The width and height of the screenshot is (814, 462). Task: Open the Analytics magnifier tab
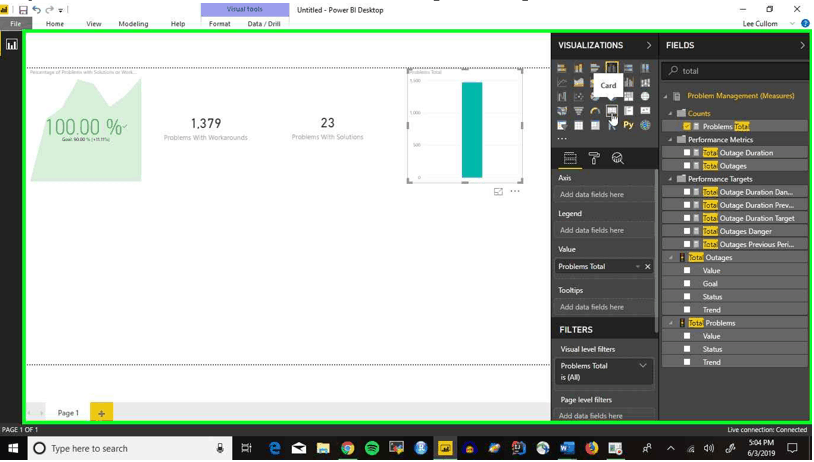click(x=617, y=158)
